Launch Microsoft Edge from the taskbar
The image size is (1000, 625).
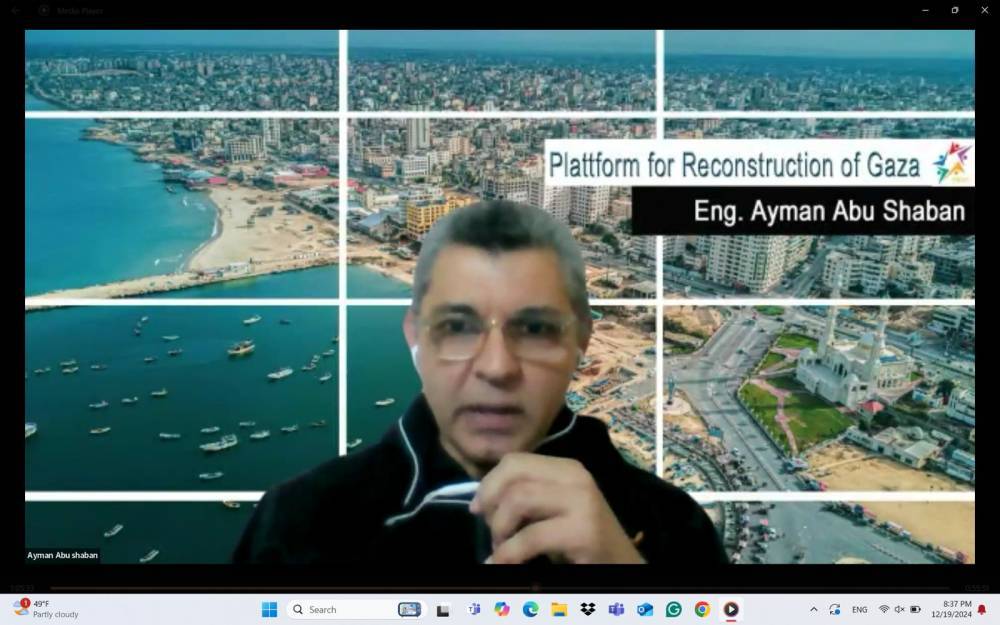[531, 609]
